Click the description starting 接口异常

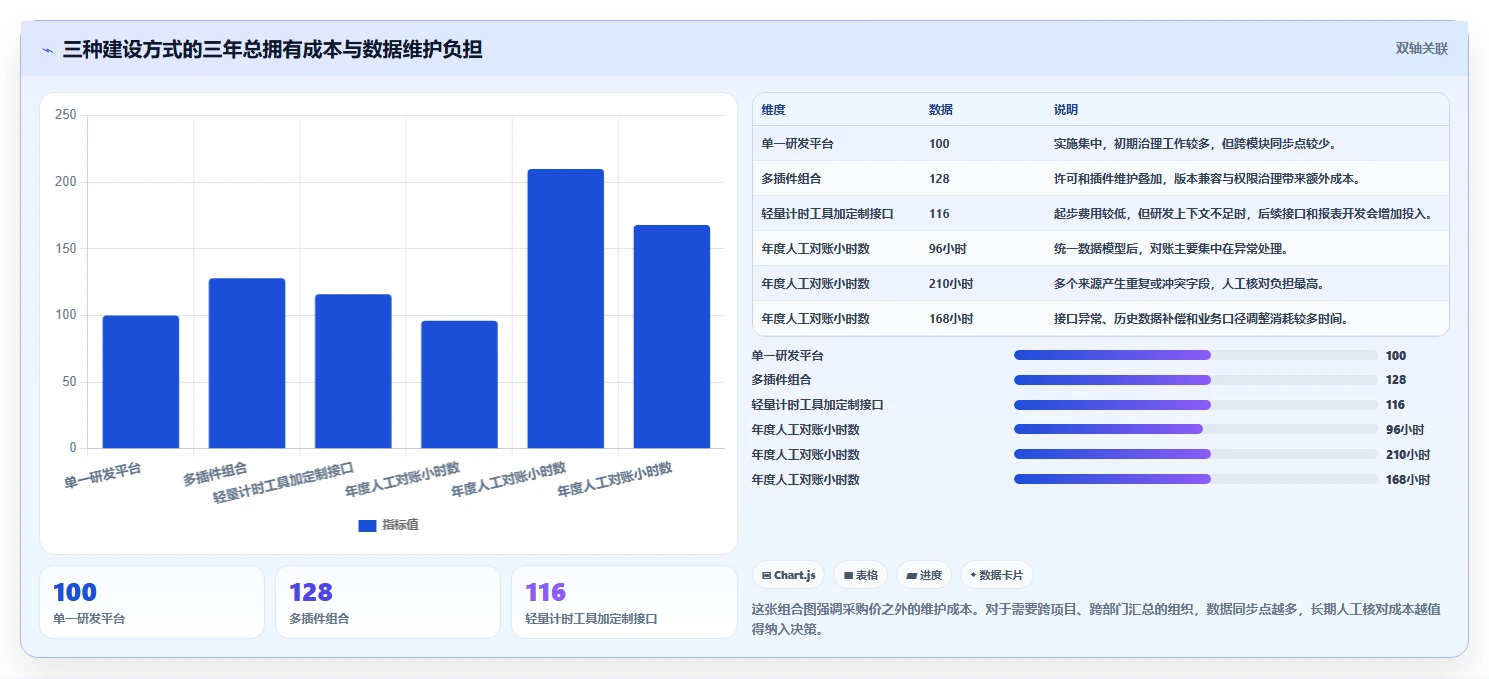point(1201,319)
